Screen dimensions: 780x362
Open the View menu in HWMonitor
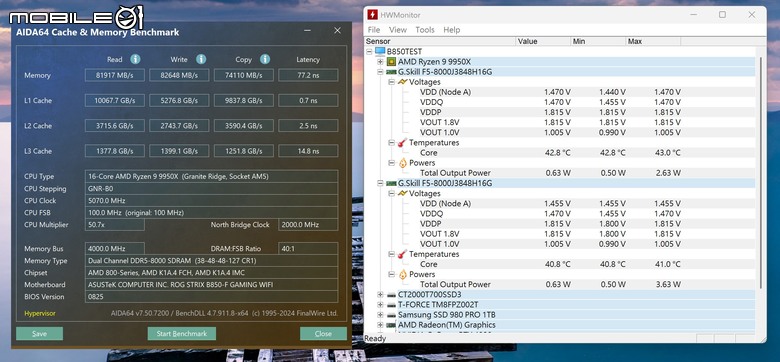click(x=397, y=30)
